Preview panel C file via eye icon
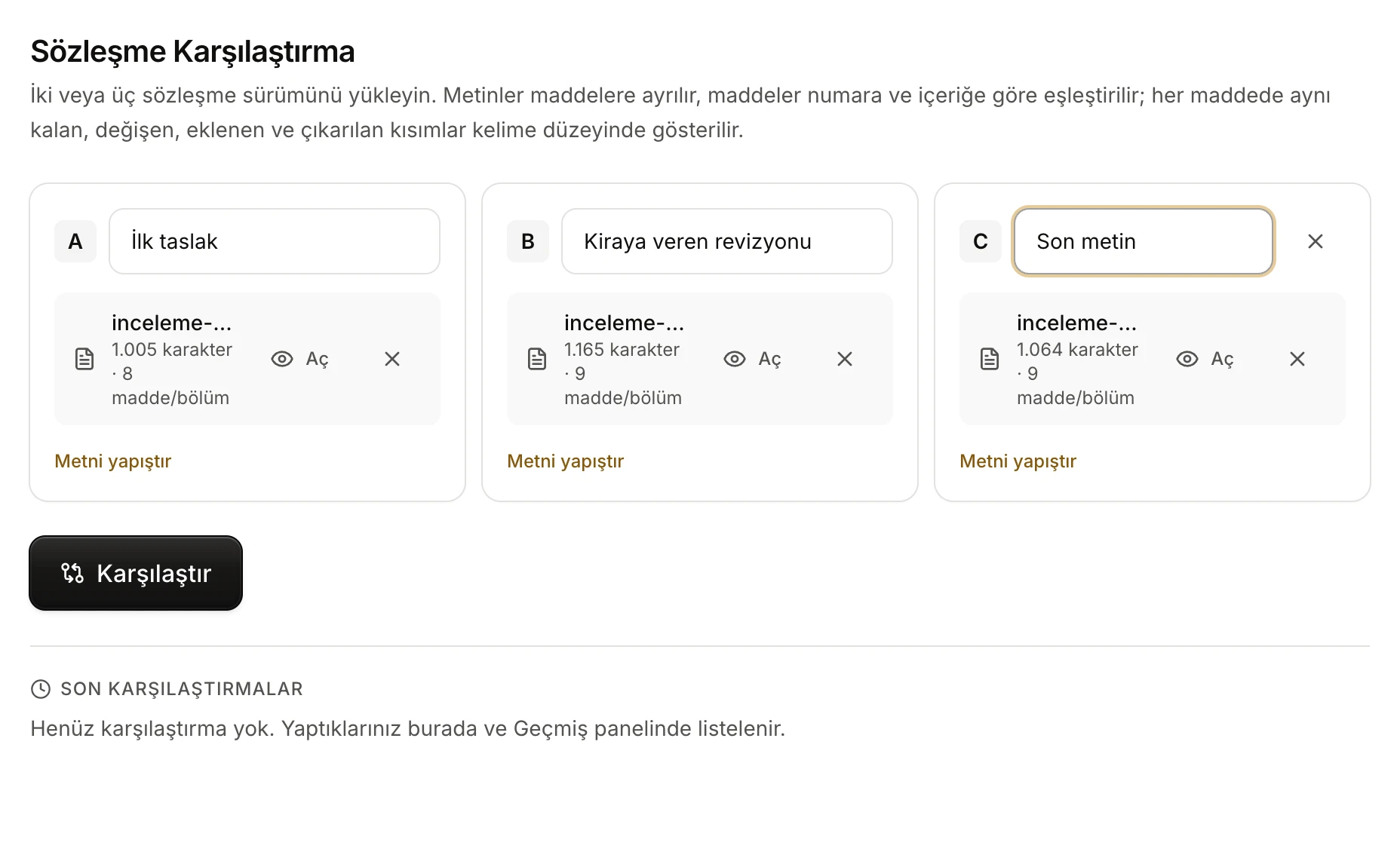The image size is (1400, 864). 1187,359
